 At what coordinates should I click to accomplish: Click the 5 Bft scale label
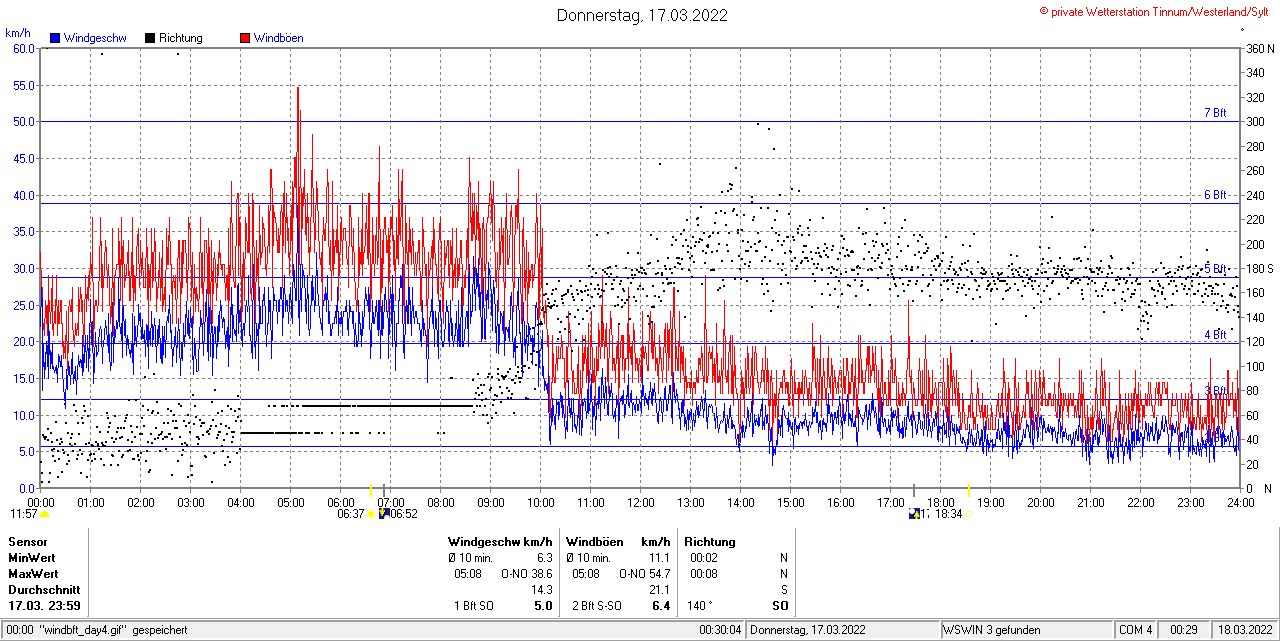click(1215, 269)
